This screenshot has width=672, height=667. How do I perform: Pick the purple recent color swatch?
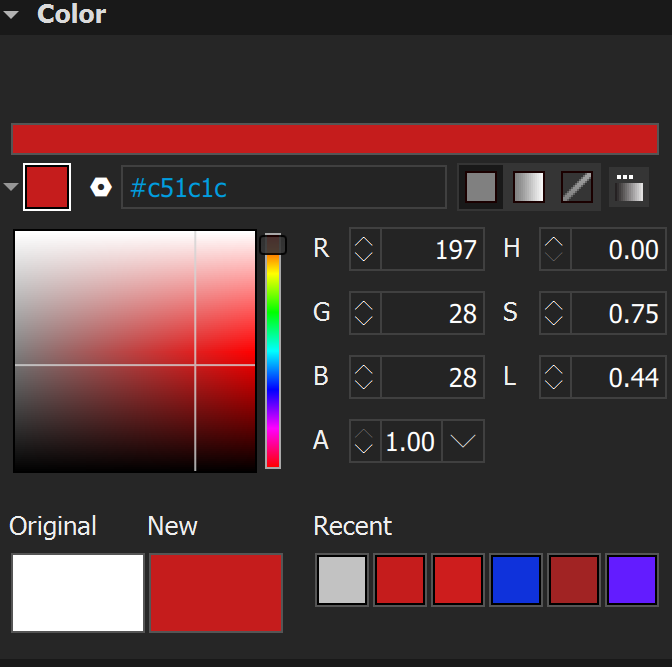pos(632,580)
